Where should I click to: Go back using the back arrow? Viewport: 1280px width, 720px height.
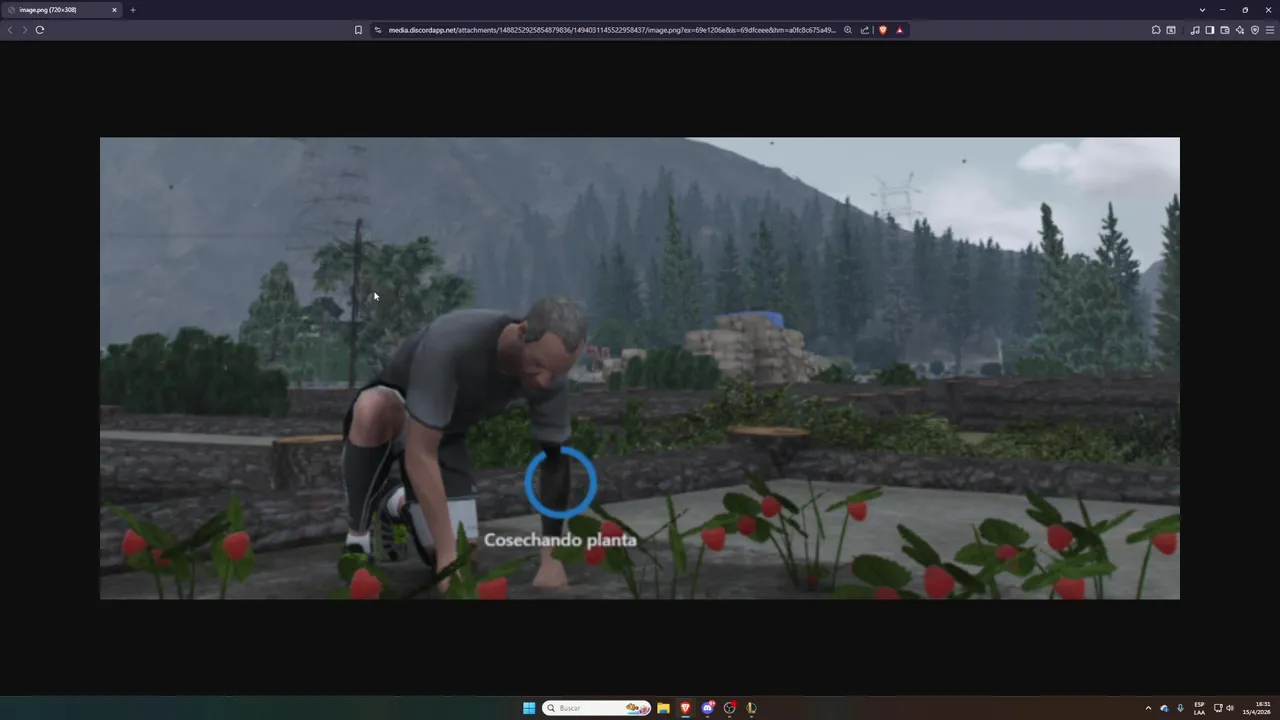10,30
